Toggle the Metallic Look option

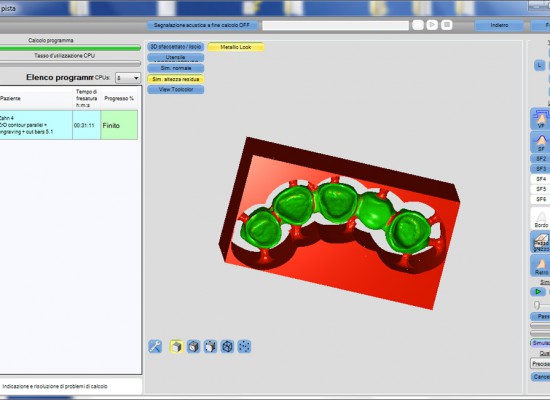(x=236, y=47)
